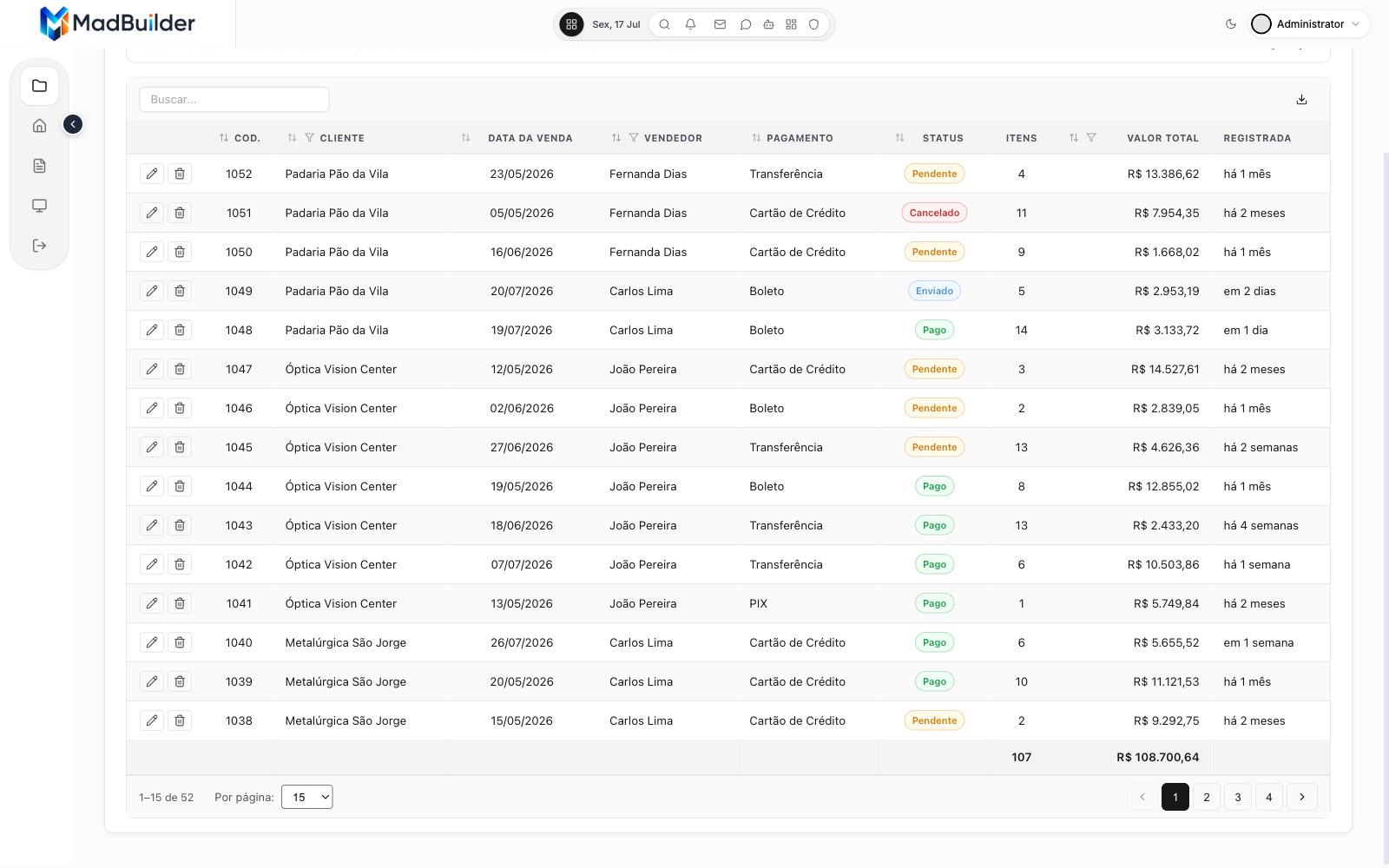Go to page 2
This screenshot has width=1389, height=868.
(1207, 797)
